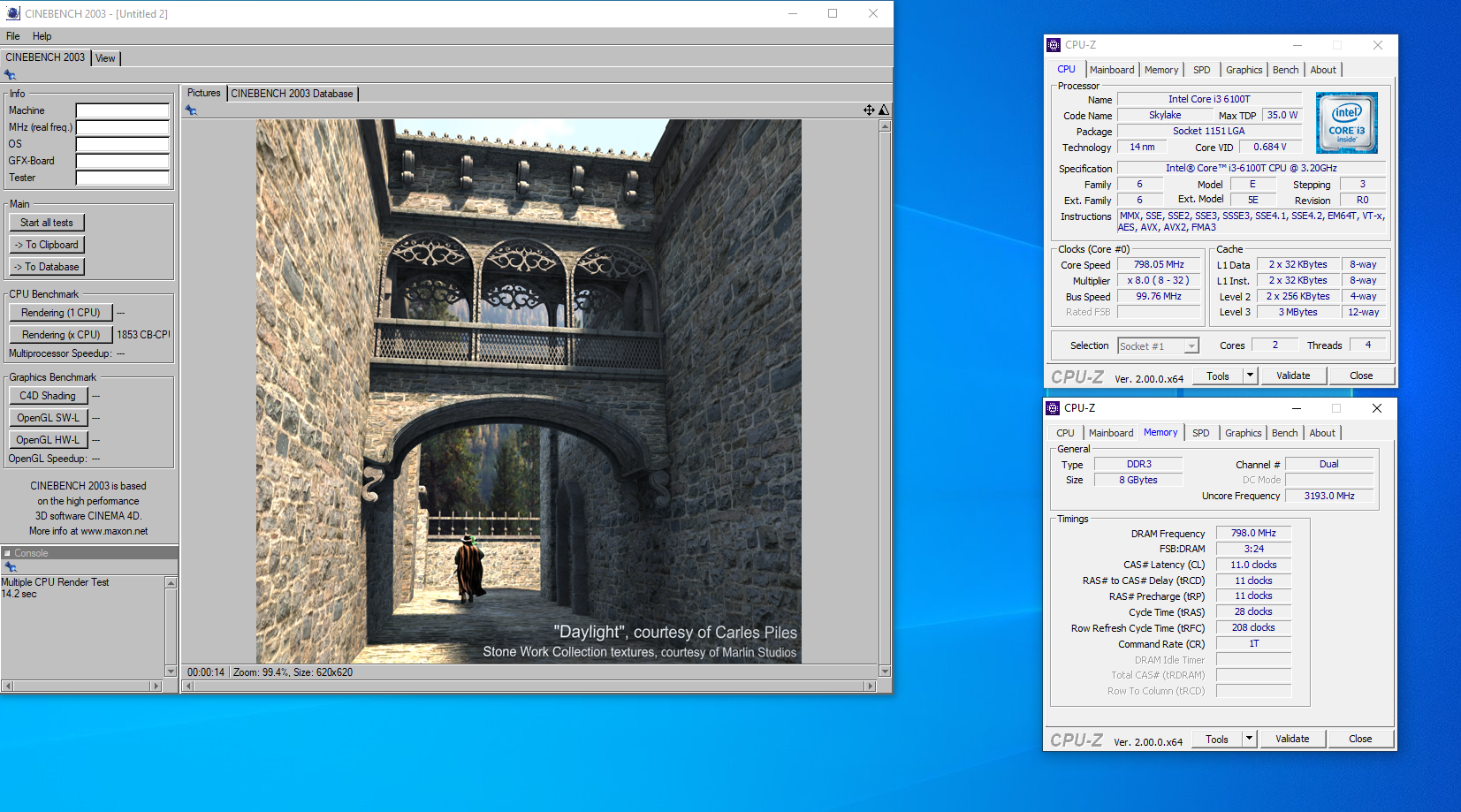Open CPU tab in lower CPU-Z window
1461x812 pixels.
(1066, 433)
